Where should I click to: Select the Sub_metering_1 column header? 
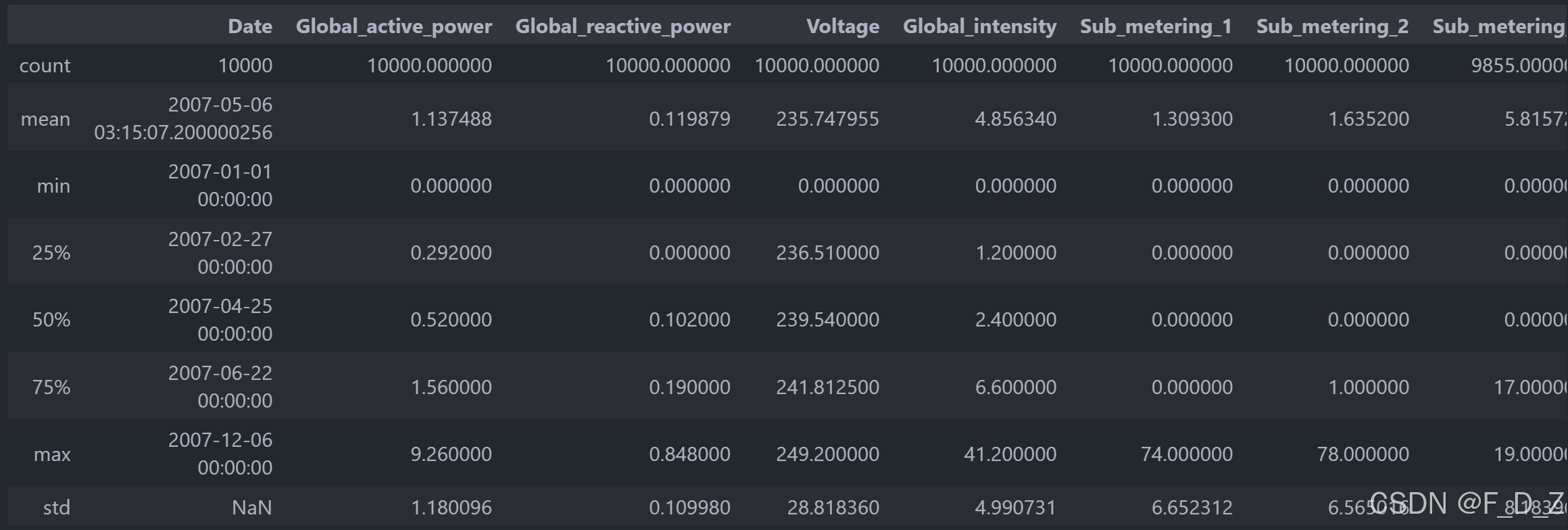1156,26
